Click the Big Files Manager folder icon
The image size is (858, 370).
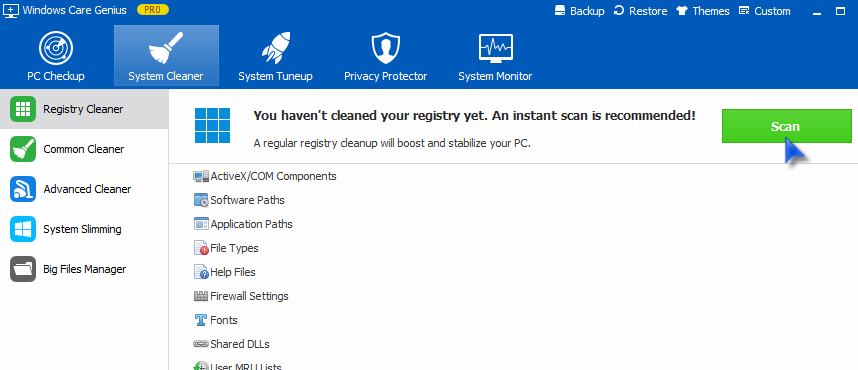point(23,269)
